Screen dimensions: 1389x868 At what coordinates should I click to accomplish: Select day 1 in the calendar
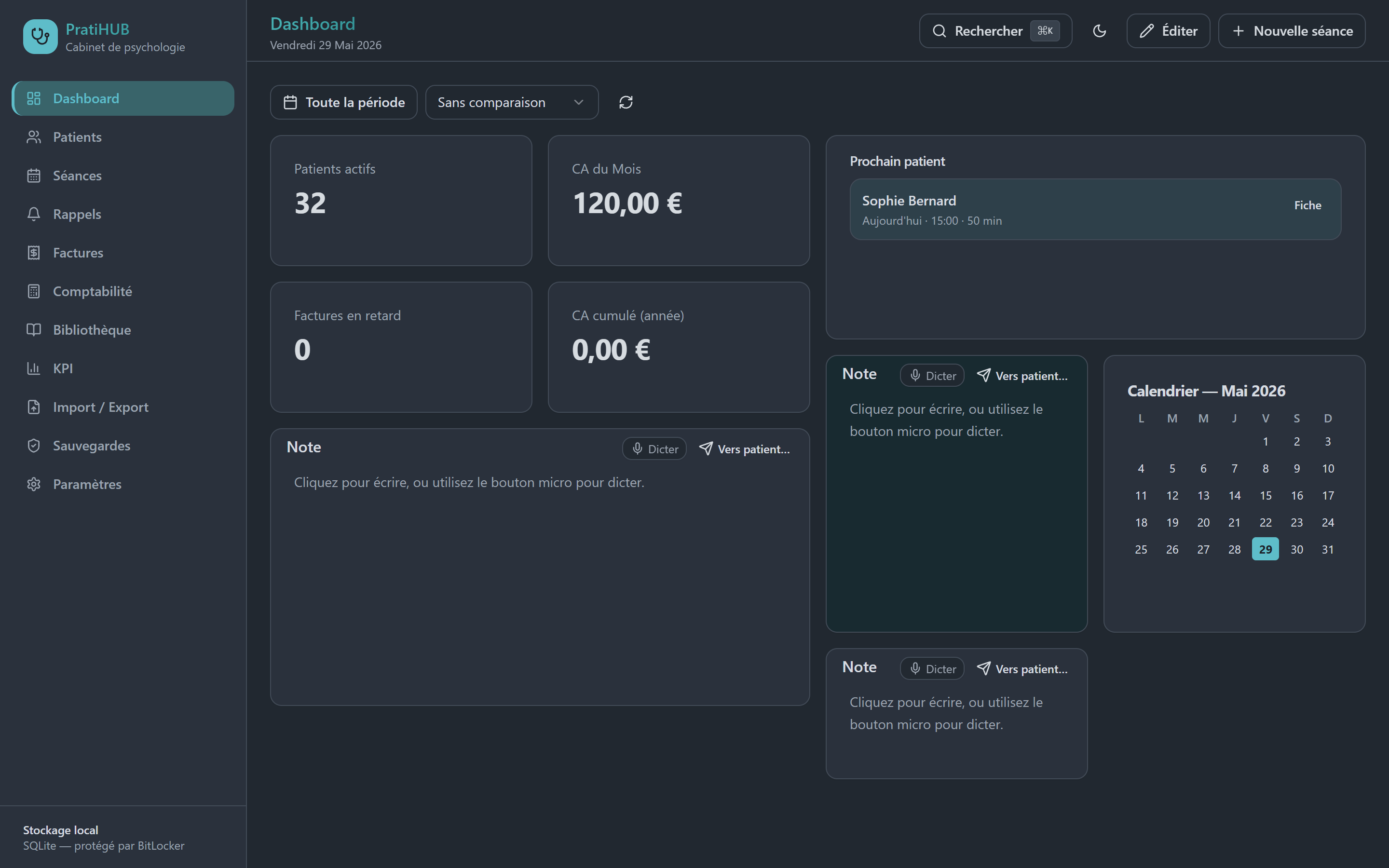click(x=1265, y=441)
